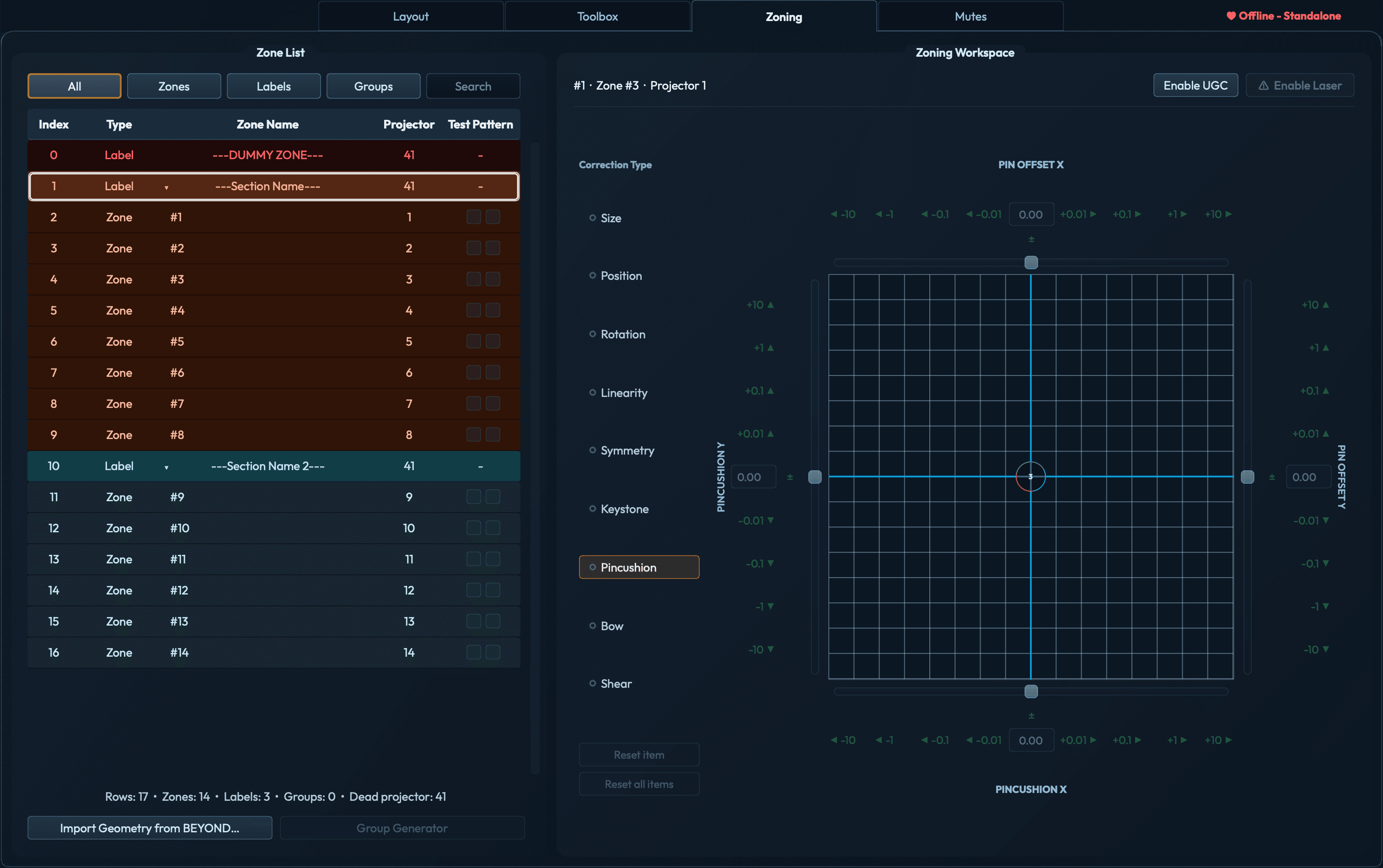Click the Pin Offset Y slider handle right of the grid
The width and height of the screenshot is (1383, 868).
coord(1248,477)
